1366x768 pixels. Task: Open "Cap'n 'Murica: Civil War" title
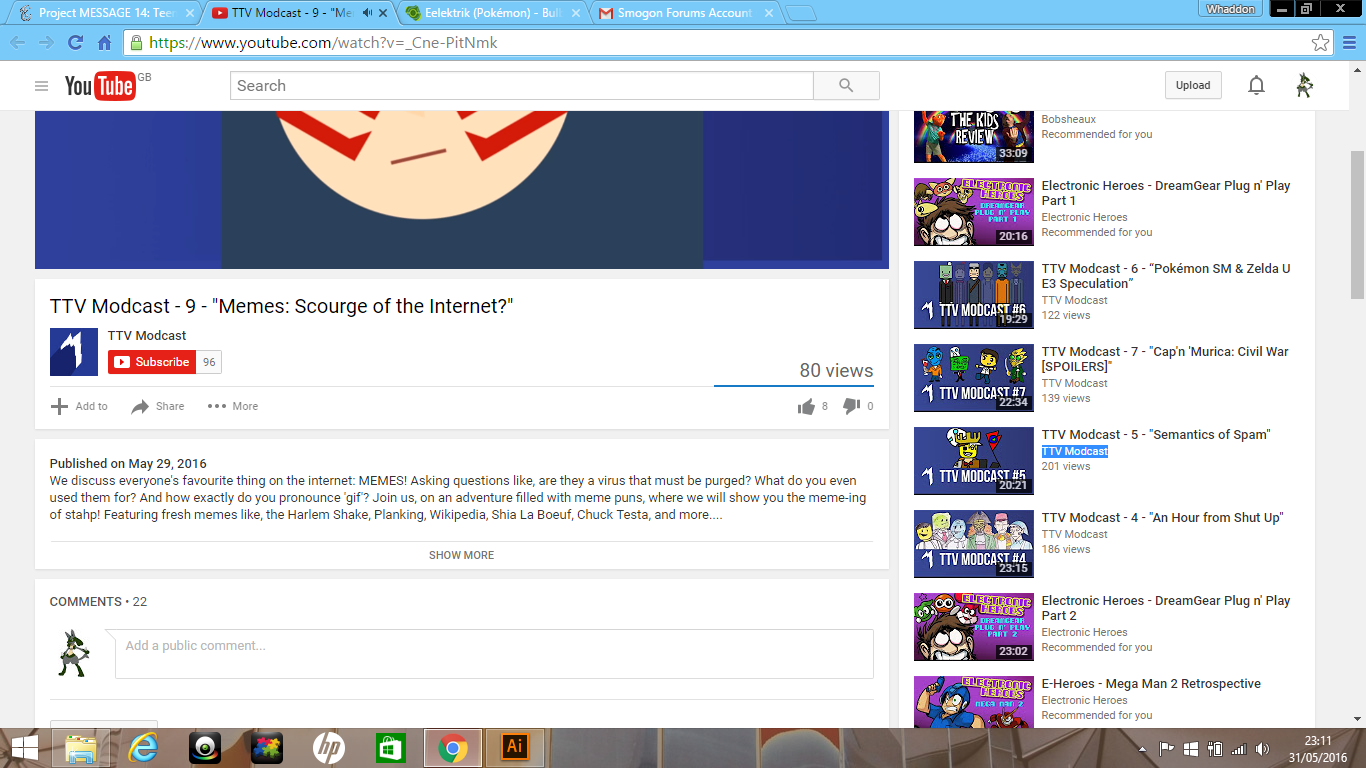(x=1165, y=359)
